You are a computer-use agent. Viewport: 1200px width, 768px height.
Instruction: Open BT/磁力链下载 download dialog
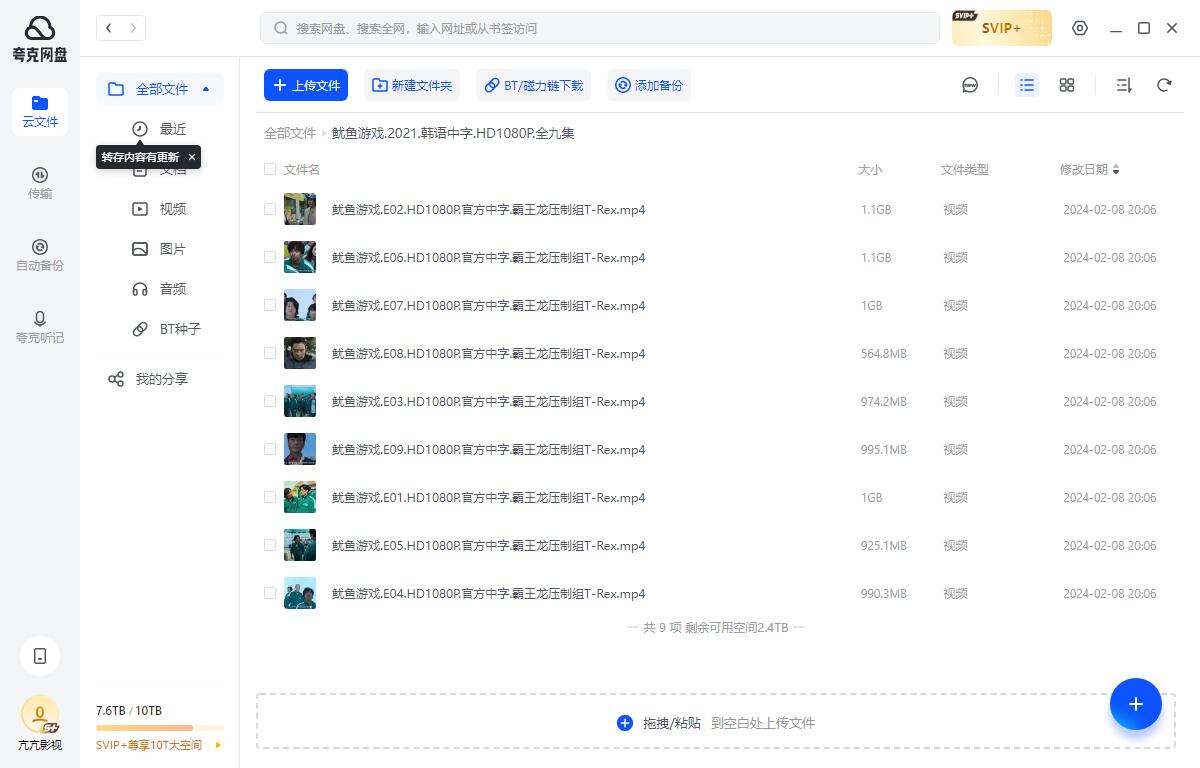[533, 85]
